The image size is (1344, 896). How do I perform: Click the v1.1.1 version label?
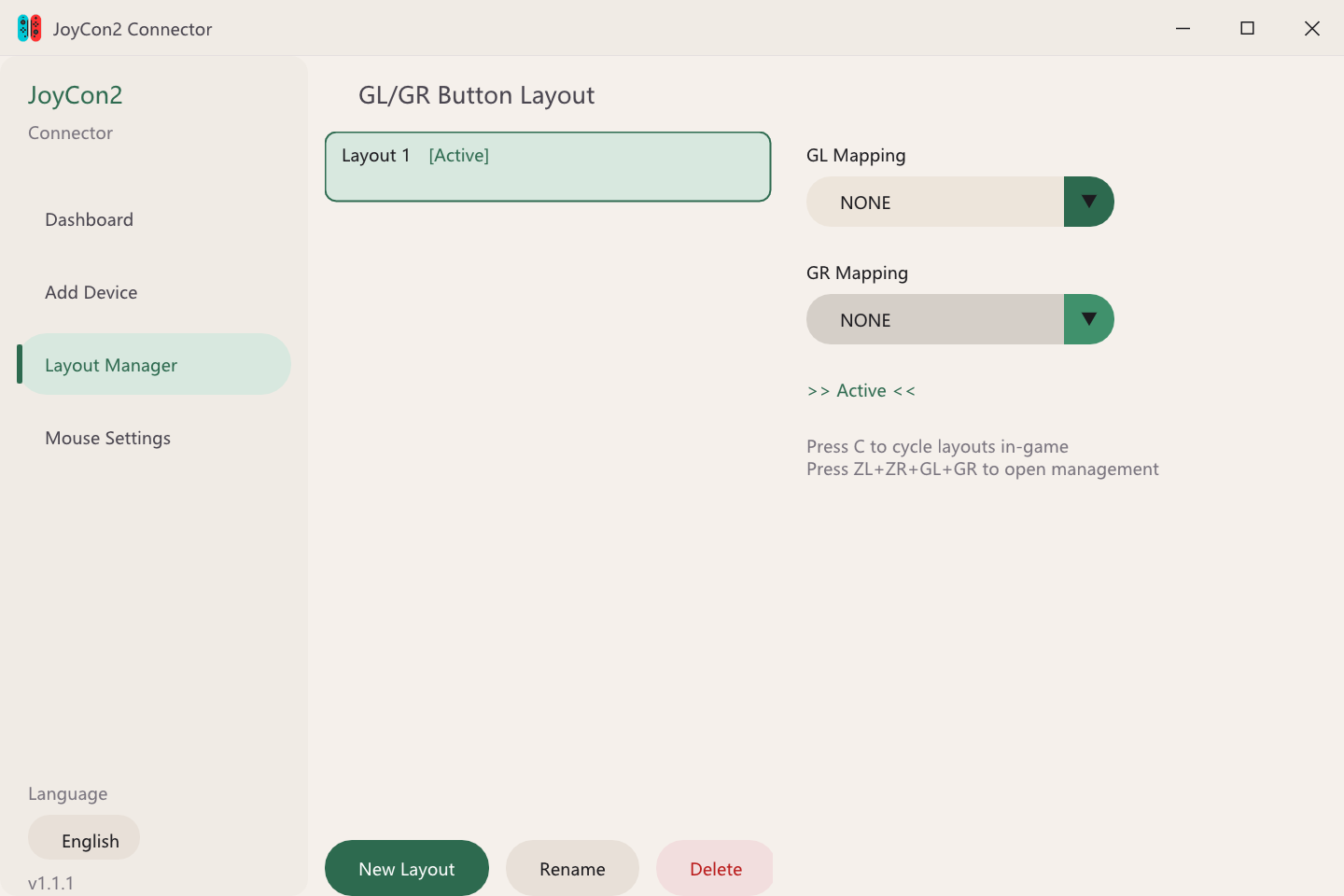50,882
